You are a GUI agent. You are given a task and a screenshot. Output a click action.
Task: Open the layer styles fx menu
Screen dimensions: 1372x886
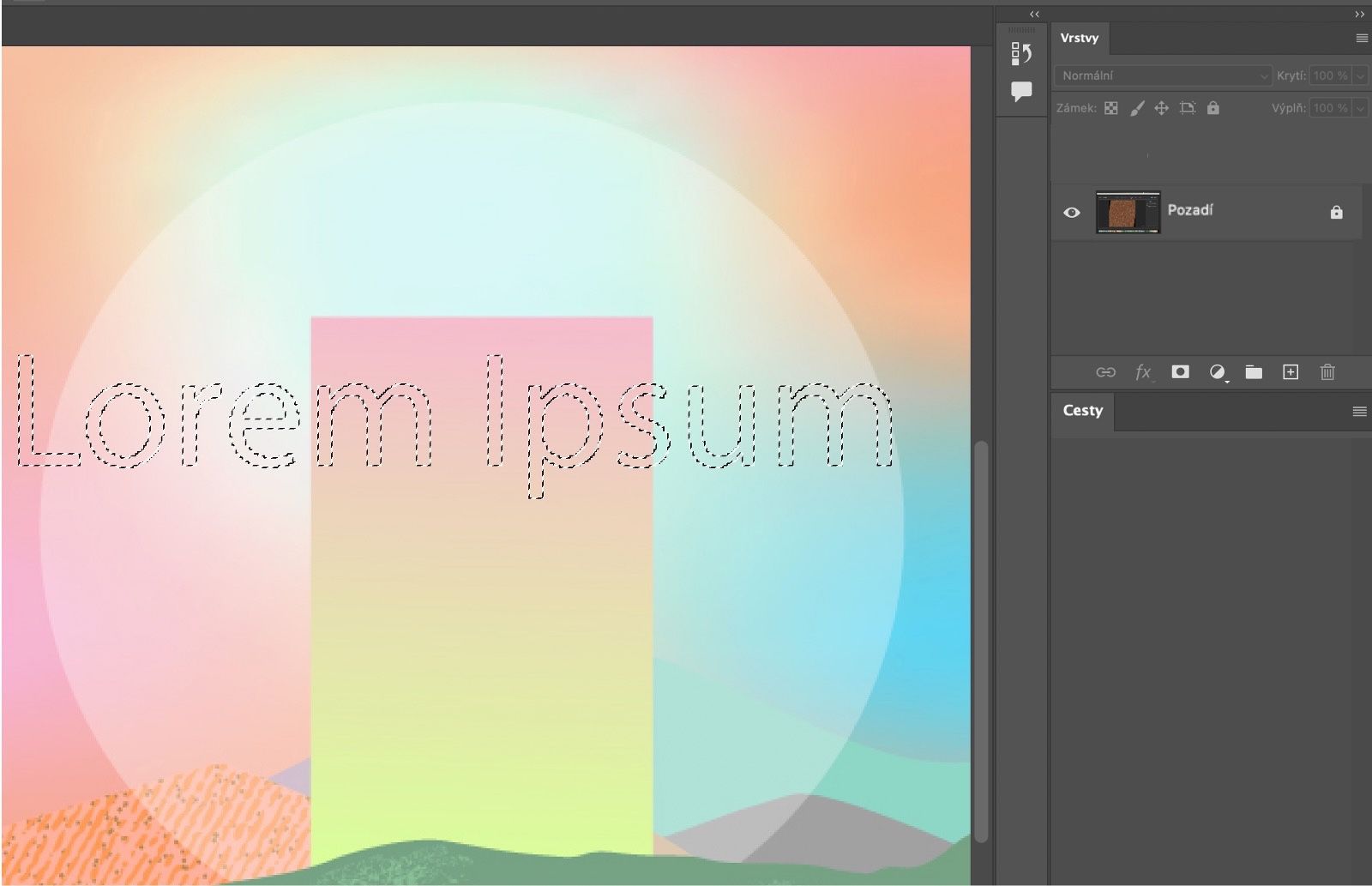[x=1142, y=372]
